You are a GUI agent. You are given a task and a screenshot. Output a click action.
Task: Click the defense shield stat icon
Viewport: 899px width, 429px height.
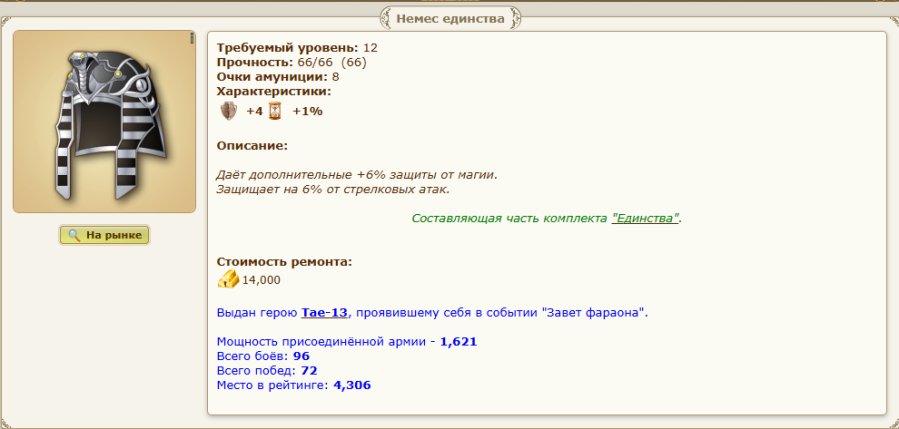point(229,111)
